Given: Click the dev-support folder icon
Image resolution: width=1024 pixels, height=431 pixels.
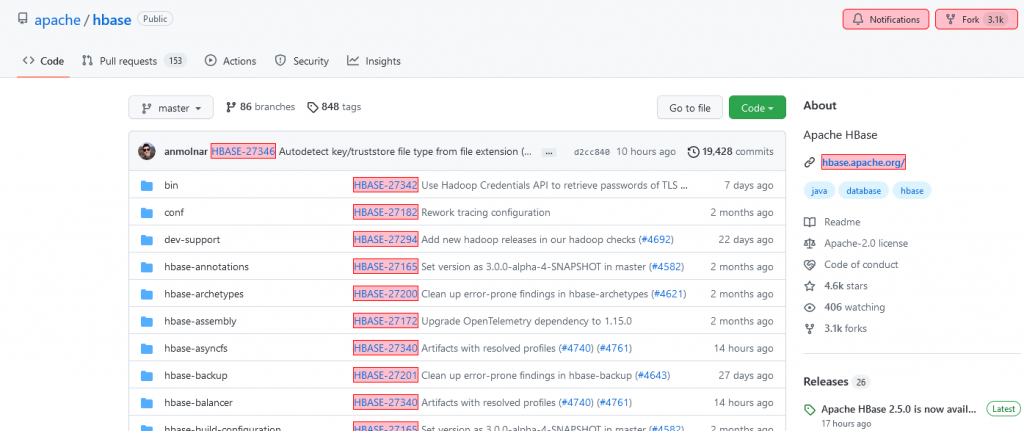Looking at the screenshot, I should (146, 240).
